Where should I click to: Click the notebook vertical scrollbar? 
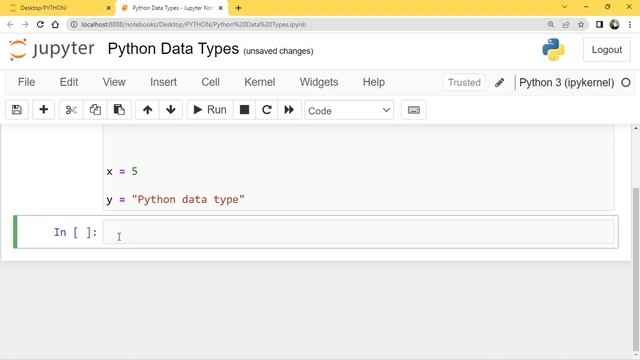(x=636, y=269)
